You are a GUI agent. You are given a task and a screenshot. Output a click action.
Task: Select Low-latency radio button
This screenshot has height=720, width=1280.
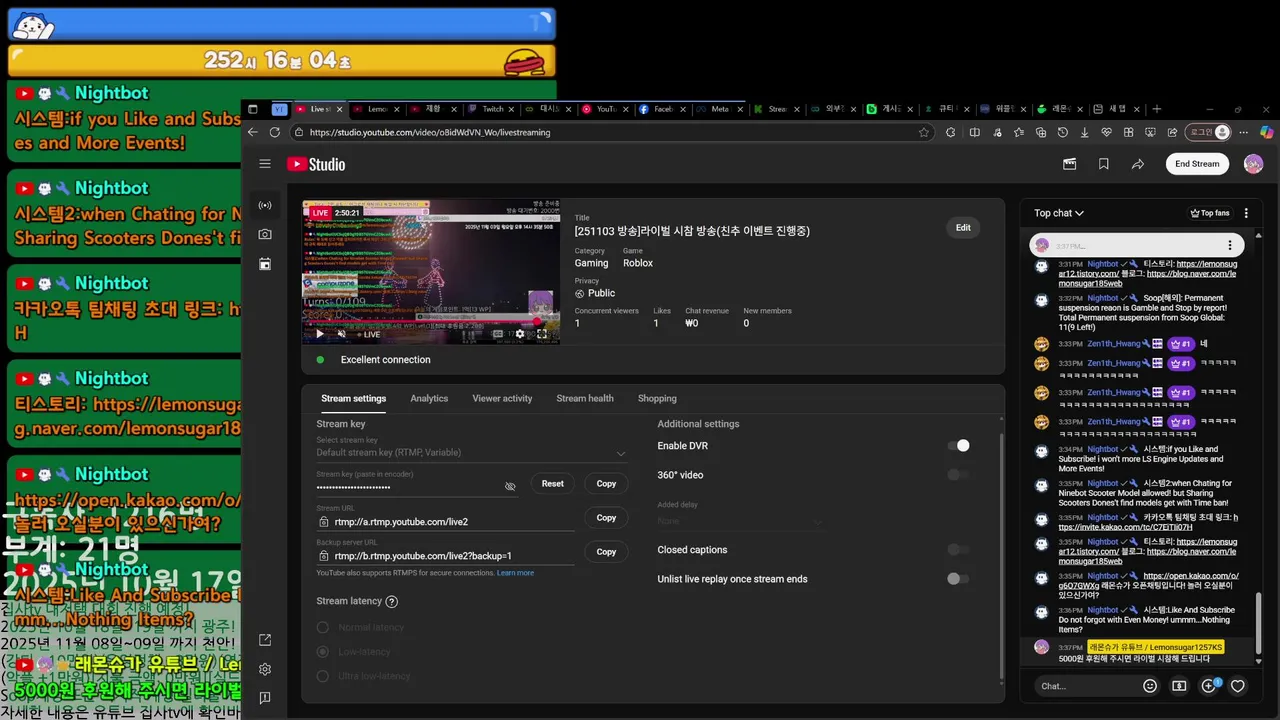click(x=323, y=652)
